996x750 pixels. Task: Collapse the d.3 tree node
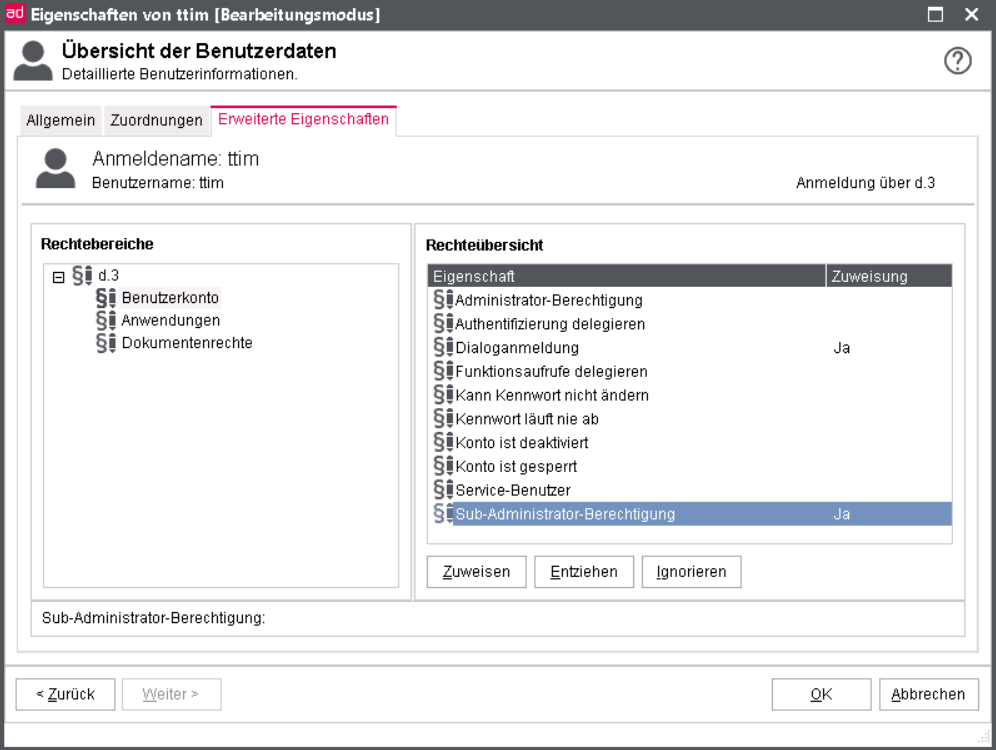point(58,276)
